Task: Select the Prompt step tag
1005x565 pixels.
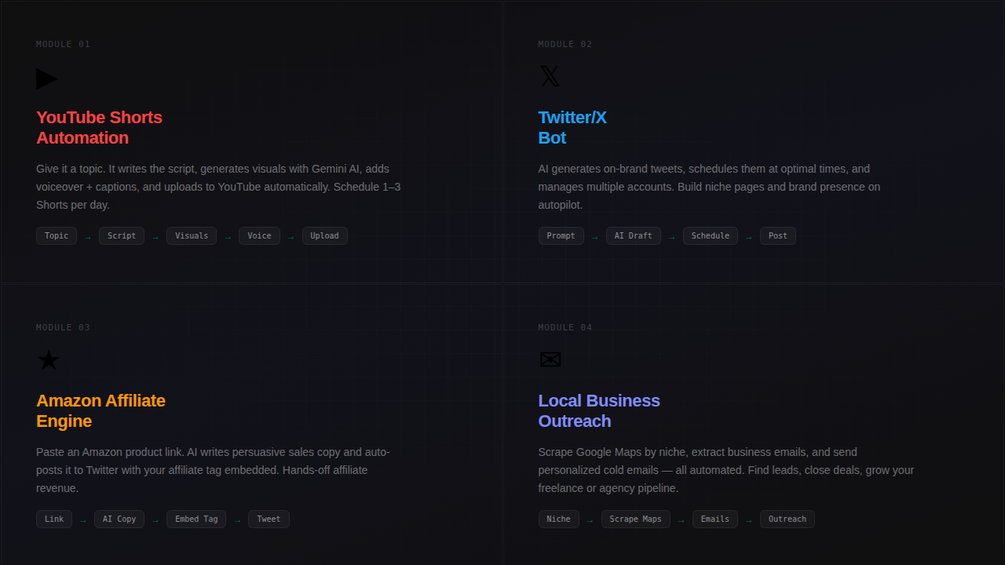Action: pos(561,236)
